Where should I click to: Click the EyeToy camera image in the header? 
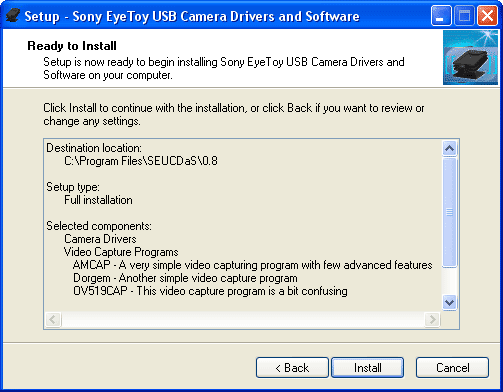pyautogui.click(x=470, y=57)
